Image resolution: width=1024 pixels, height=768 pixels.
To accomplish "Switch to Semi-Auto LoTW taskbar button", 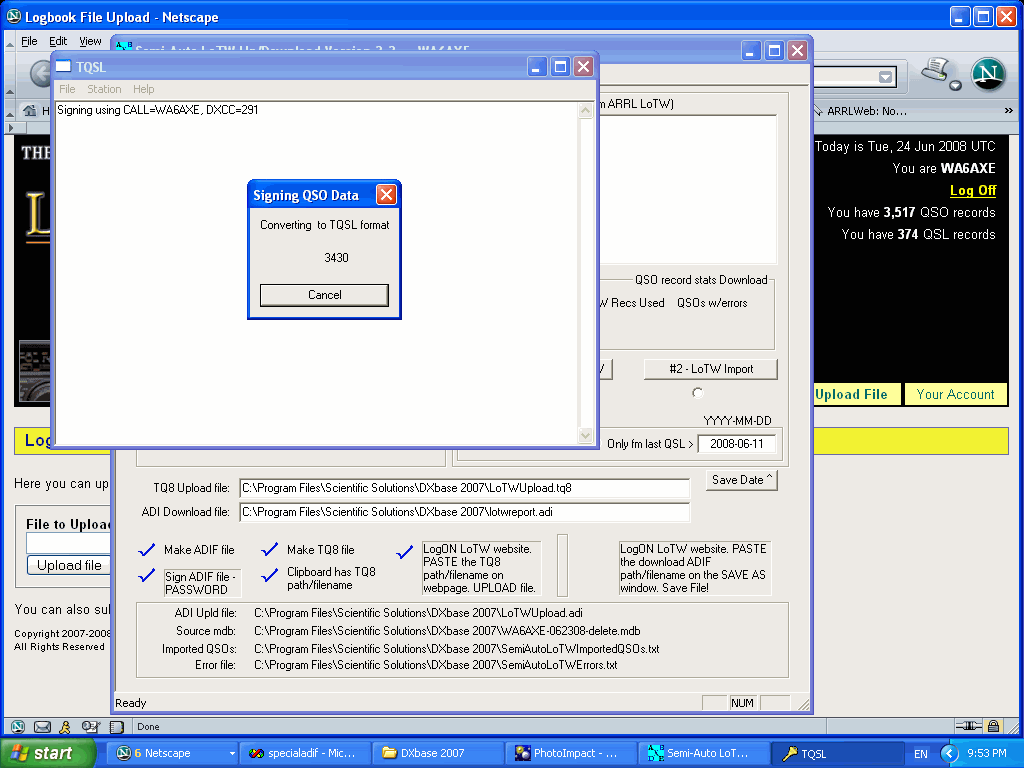I will (x=704, y=753).
